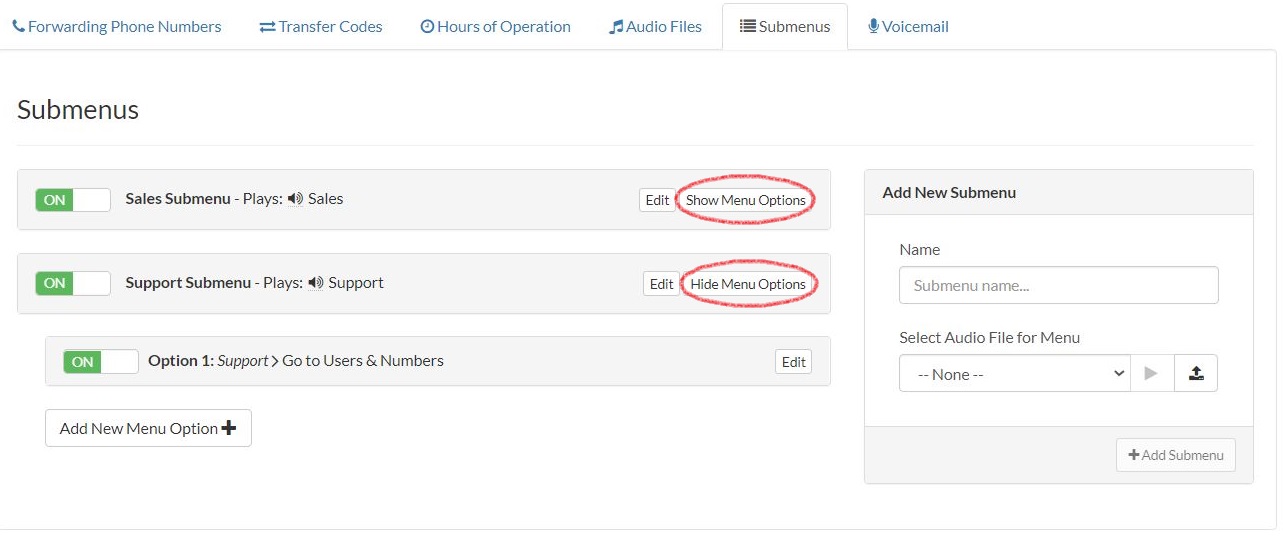Expand Sales Submenu with Show Menu Options
The width and height of the screenshot is (1283, 536).
click(745, 200)
